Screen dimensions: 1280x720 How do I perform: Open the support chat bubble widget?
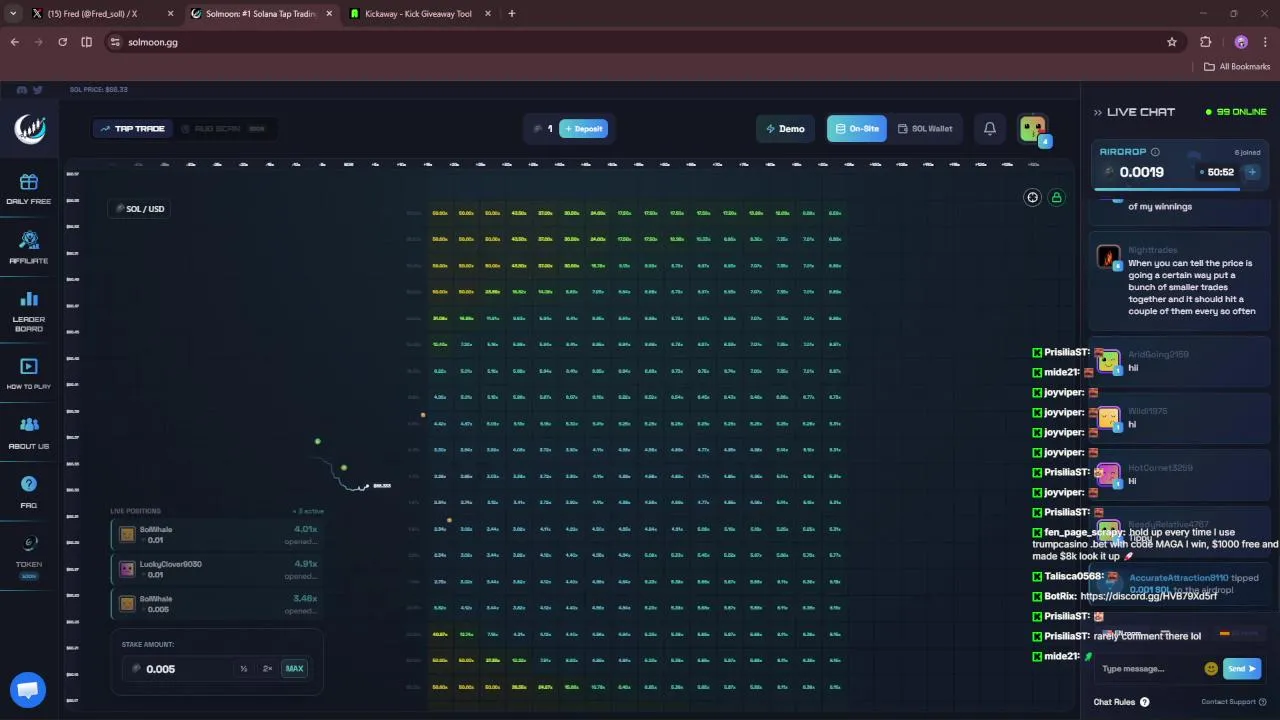click(x=28, y=690)
